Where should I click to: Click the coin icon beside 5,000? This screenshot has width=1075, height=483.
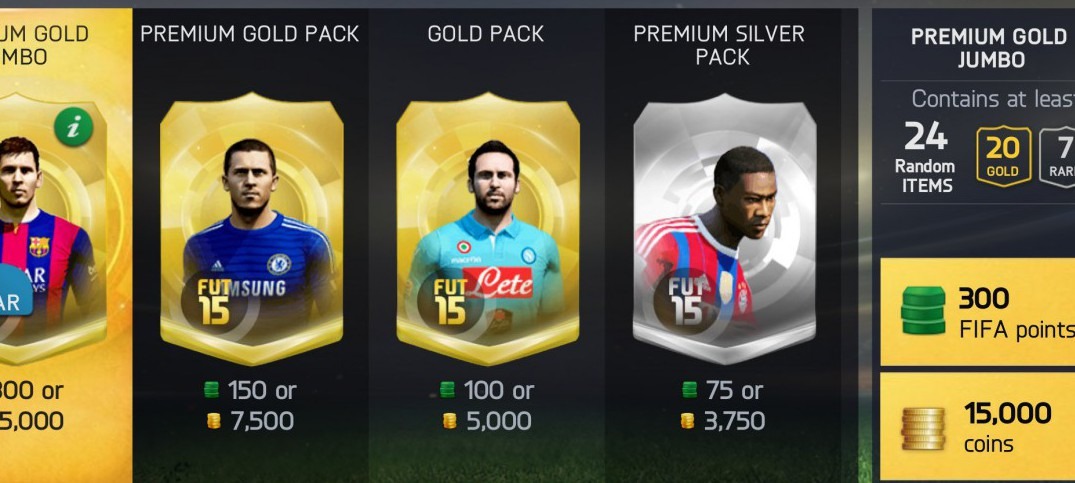click(x=449, y=421)
